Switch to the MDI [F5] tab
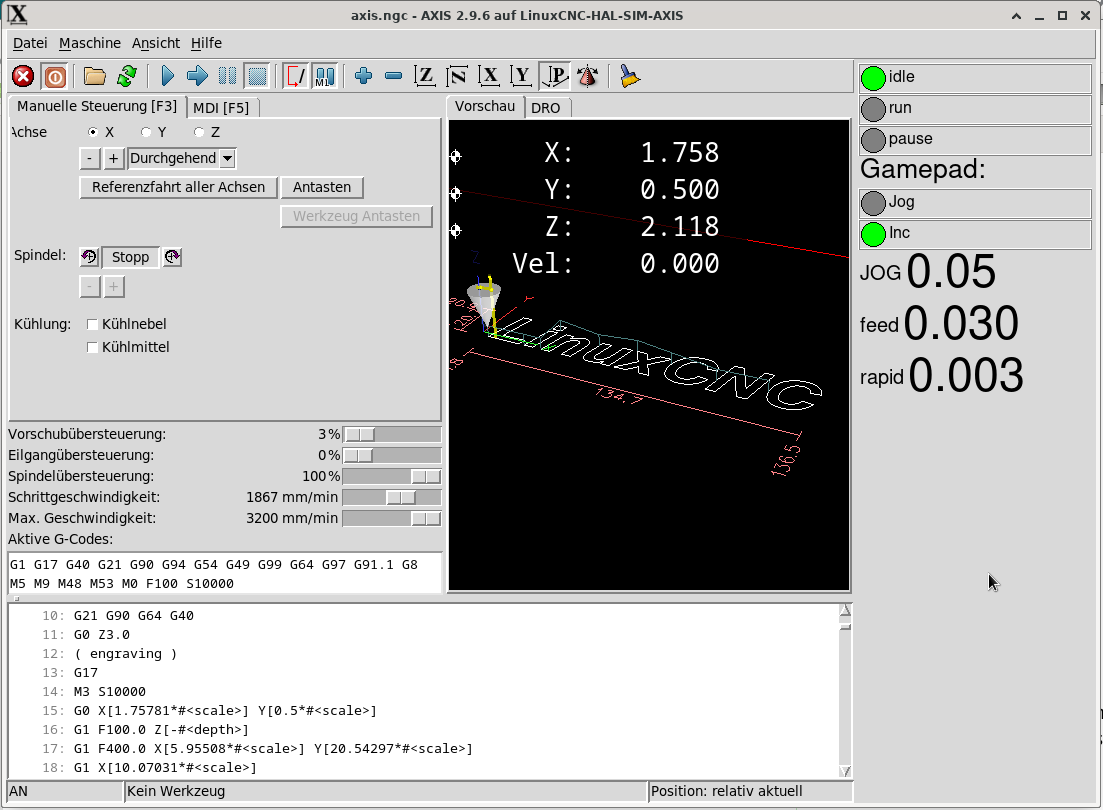This screenshot has width=1103, height=810. pyautogui.click(x=222, y=108)
